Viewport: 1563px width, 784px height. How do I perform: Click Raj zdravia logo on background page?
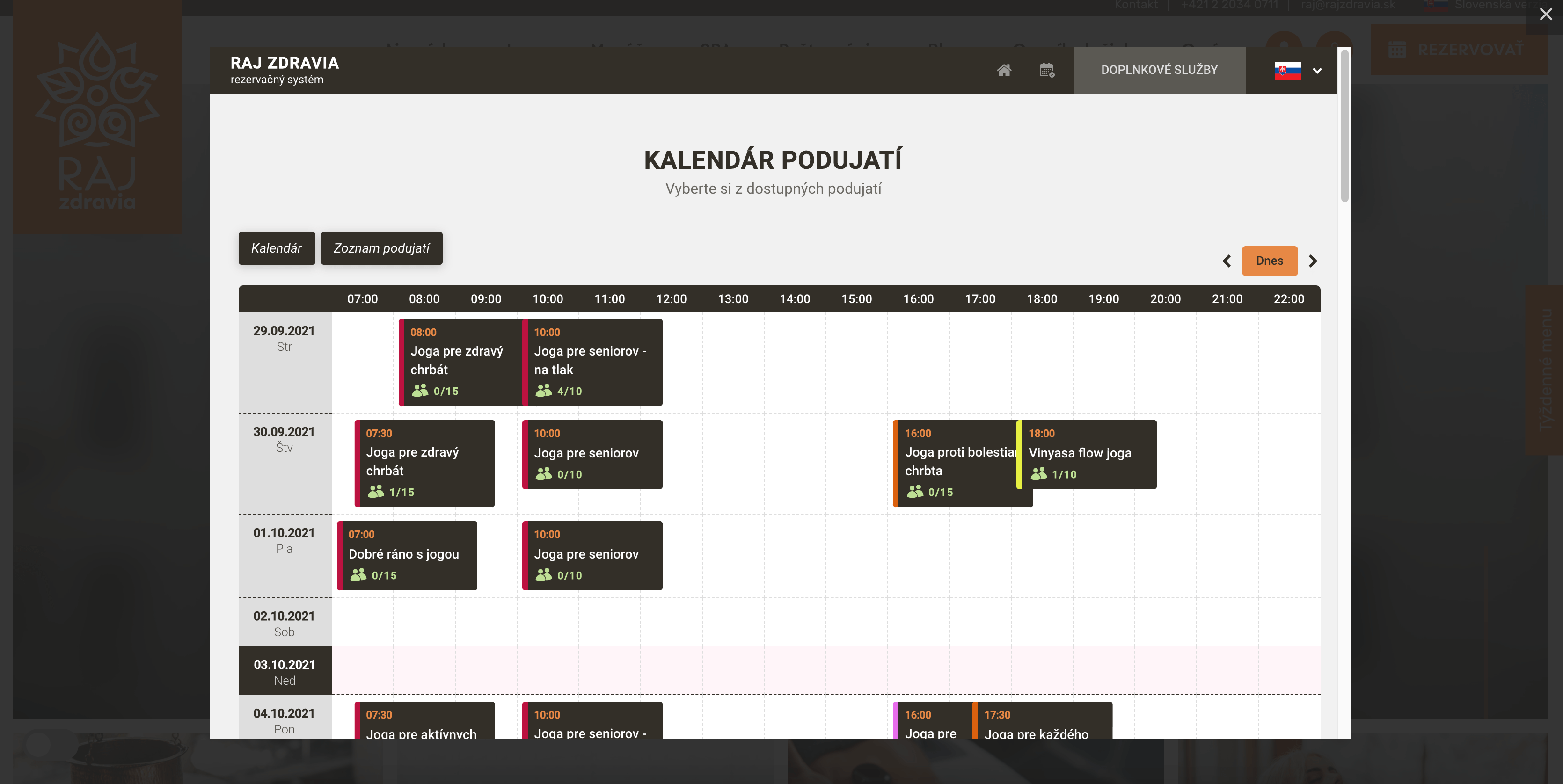(97, 116)
